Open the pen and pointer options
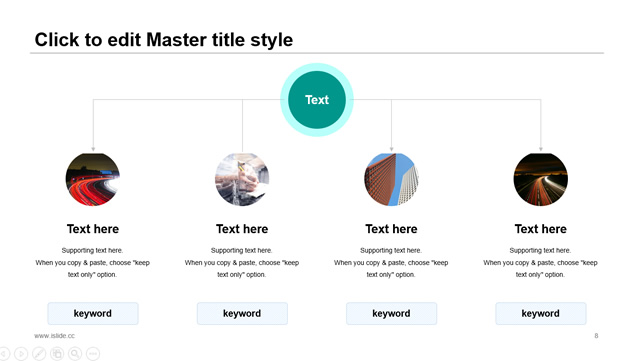The image size is (635, 361). click(39, 353)
